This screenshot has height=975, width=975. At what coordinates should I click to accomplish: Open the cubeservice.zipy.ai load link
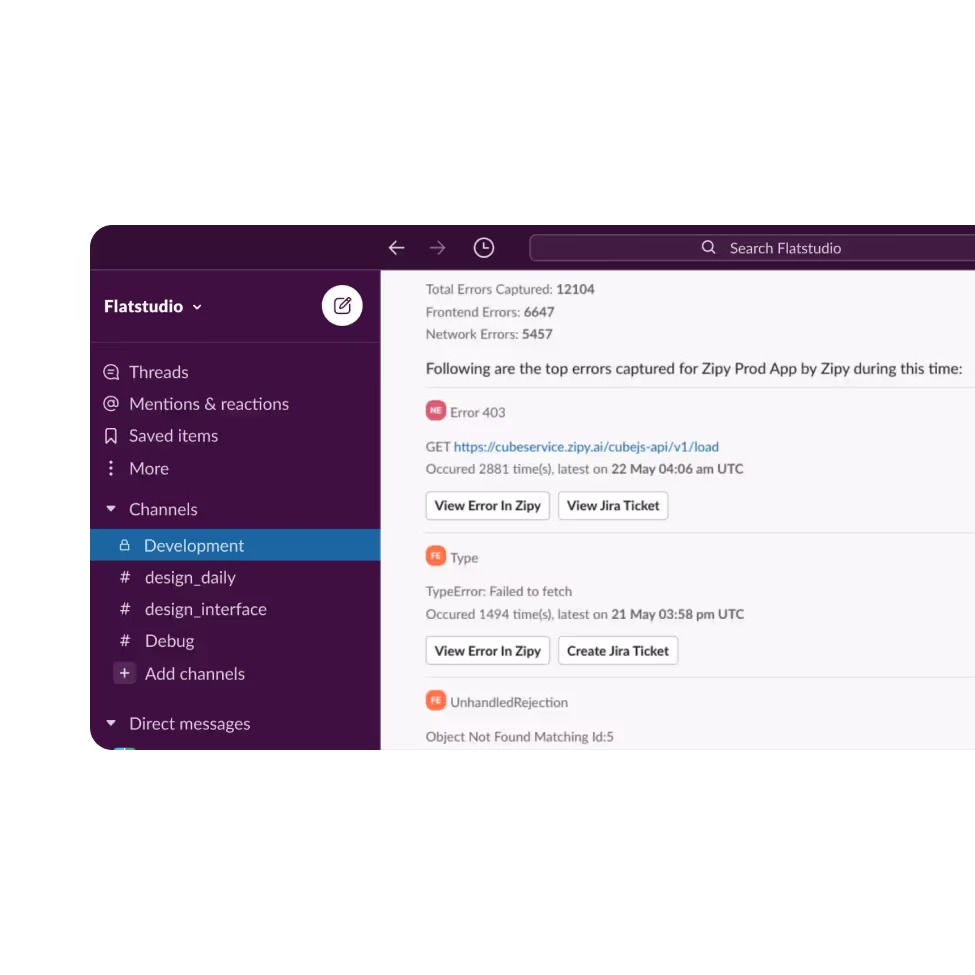pyautogui.click(x=586, y=446)
